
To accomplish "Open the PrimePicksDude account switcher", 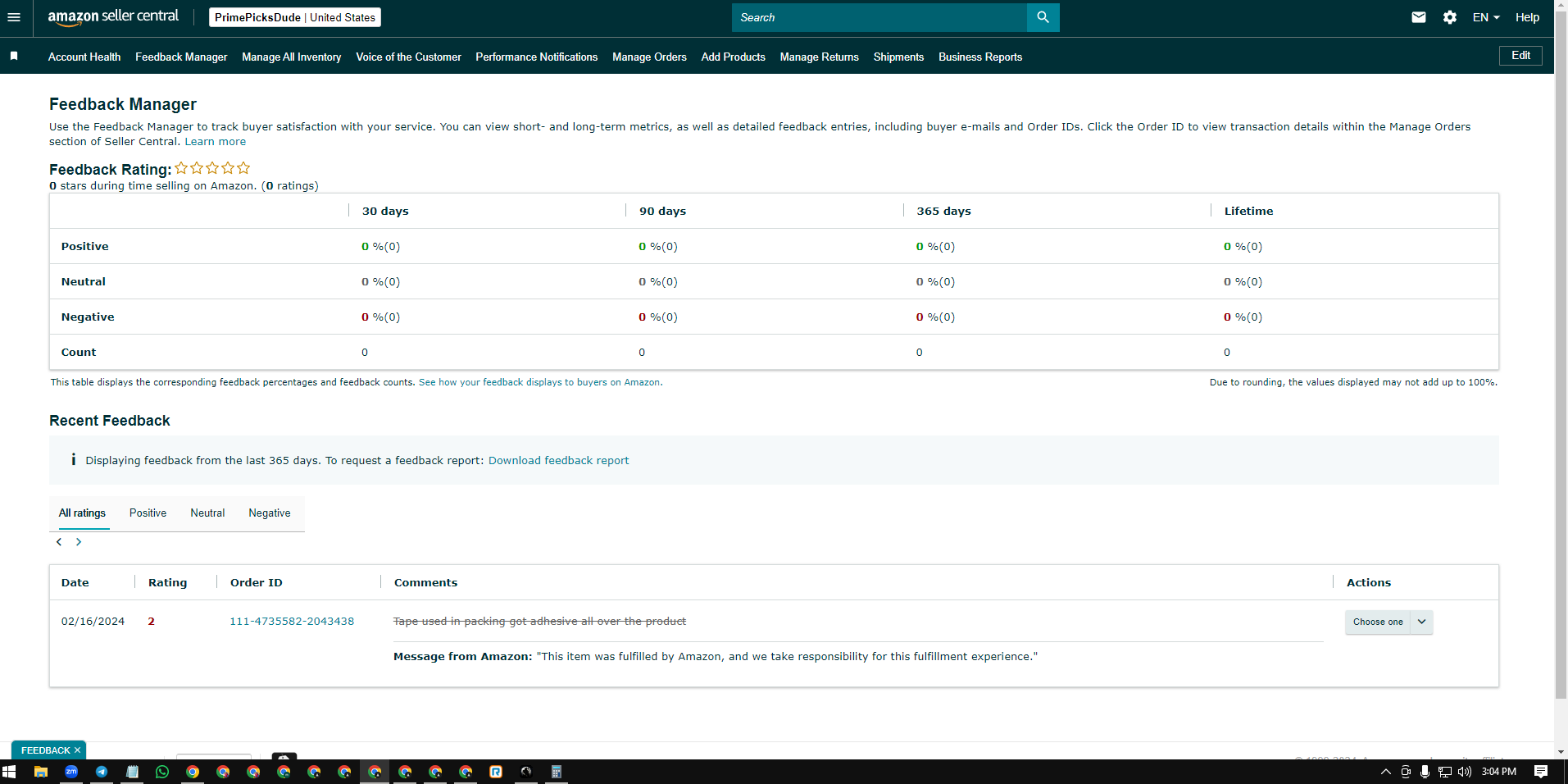I will click(x=295, y=17).
